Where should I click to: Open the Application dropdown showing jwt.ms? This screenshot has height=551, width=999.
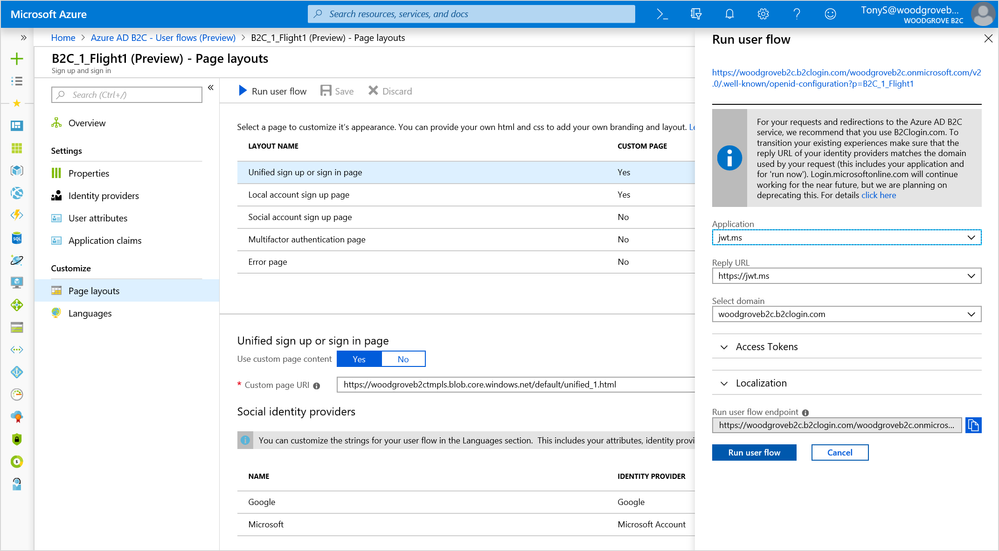[x=846, y=238]
